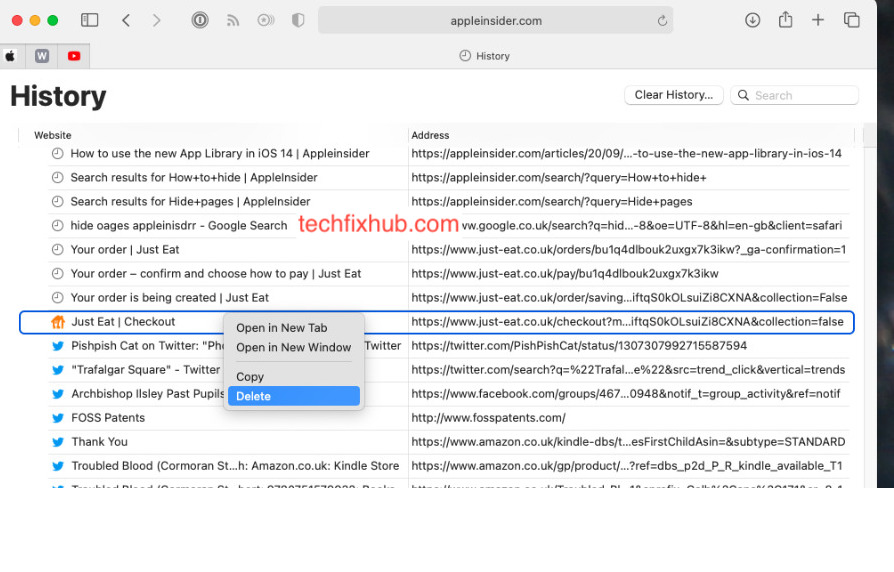The width and height of the screenshot is (894, 572).
Task: Add a new tab with plus icon
Action: [x=818, y=21]
